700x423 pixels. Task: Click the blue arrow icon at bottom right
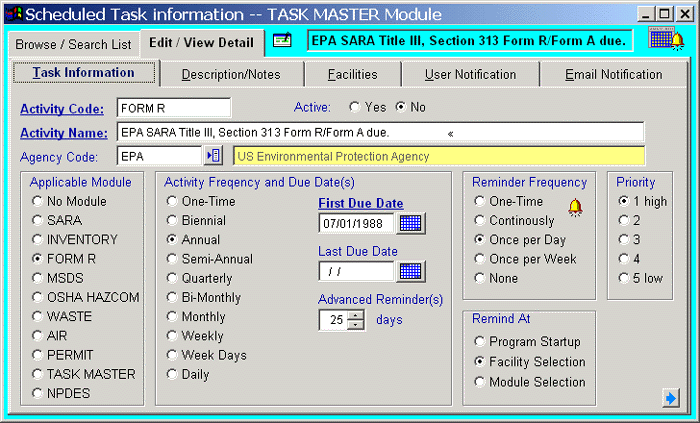[670, 399]
